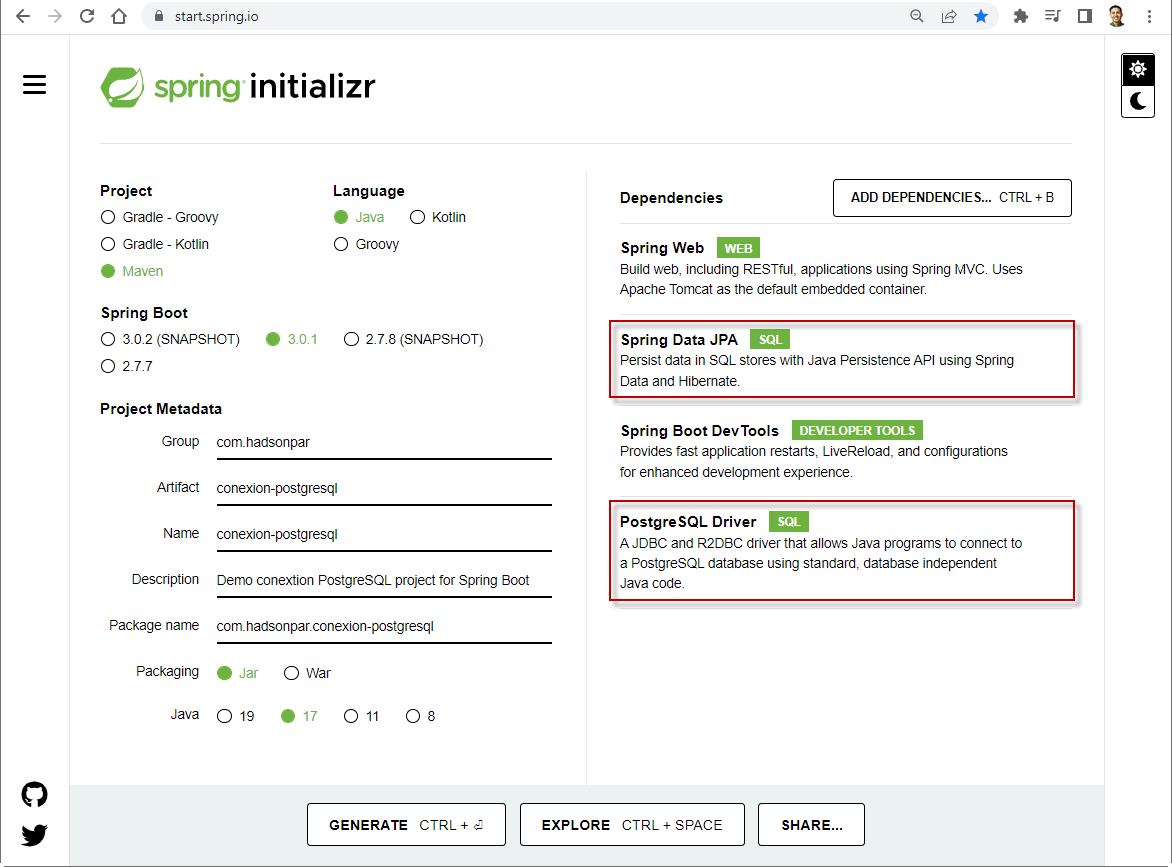This screenshot has height=867, width=1172.
Task: Edit the Description field
Action: [384, 580]
